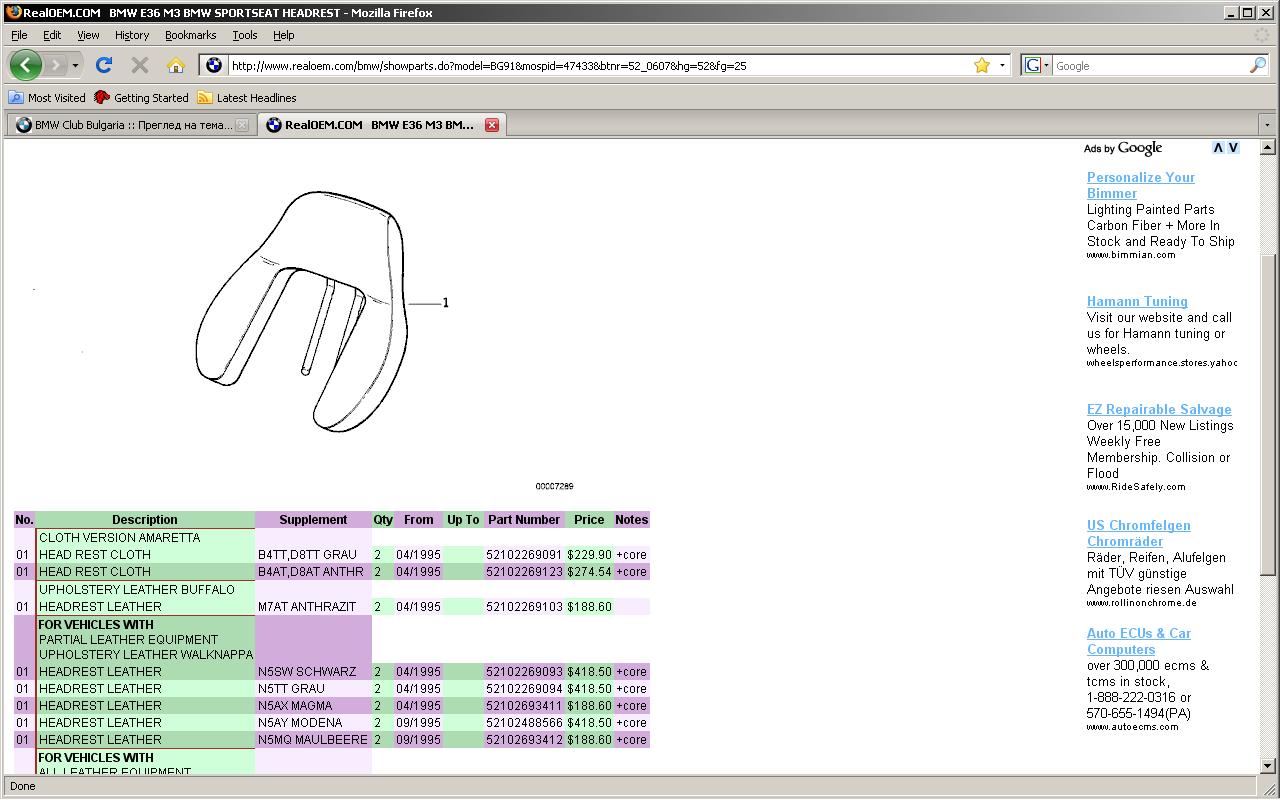Screen dimensions: 1280x800
Task: Click the Price column header
Action: pyautogui.click(x=589, y=520)
